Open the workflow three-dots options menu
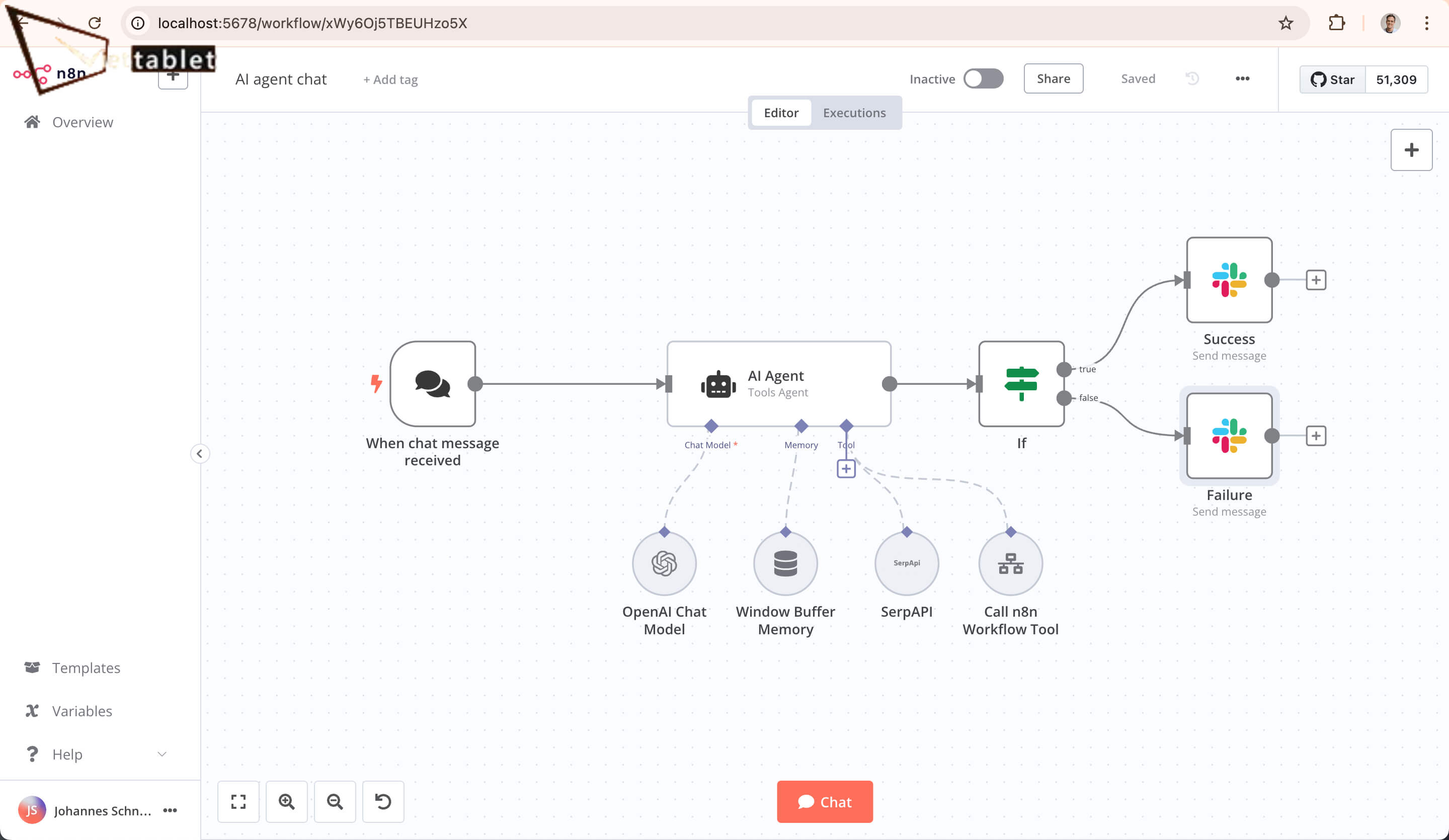The height and width of the screenshot is (840, 1449). pyautogui.click(x=1242, y=79)
